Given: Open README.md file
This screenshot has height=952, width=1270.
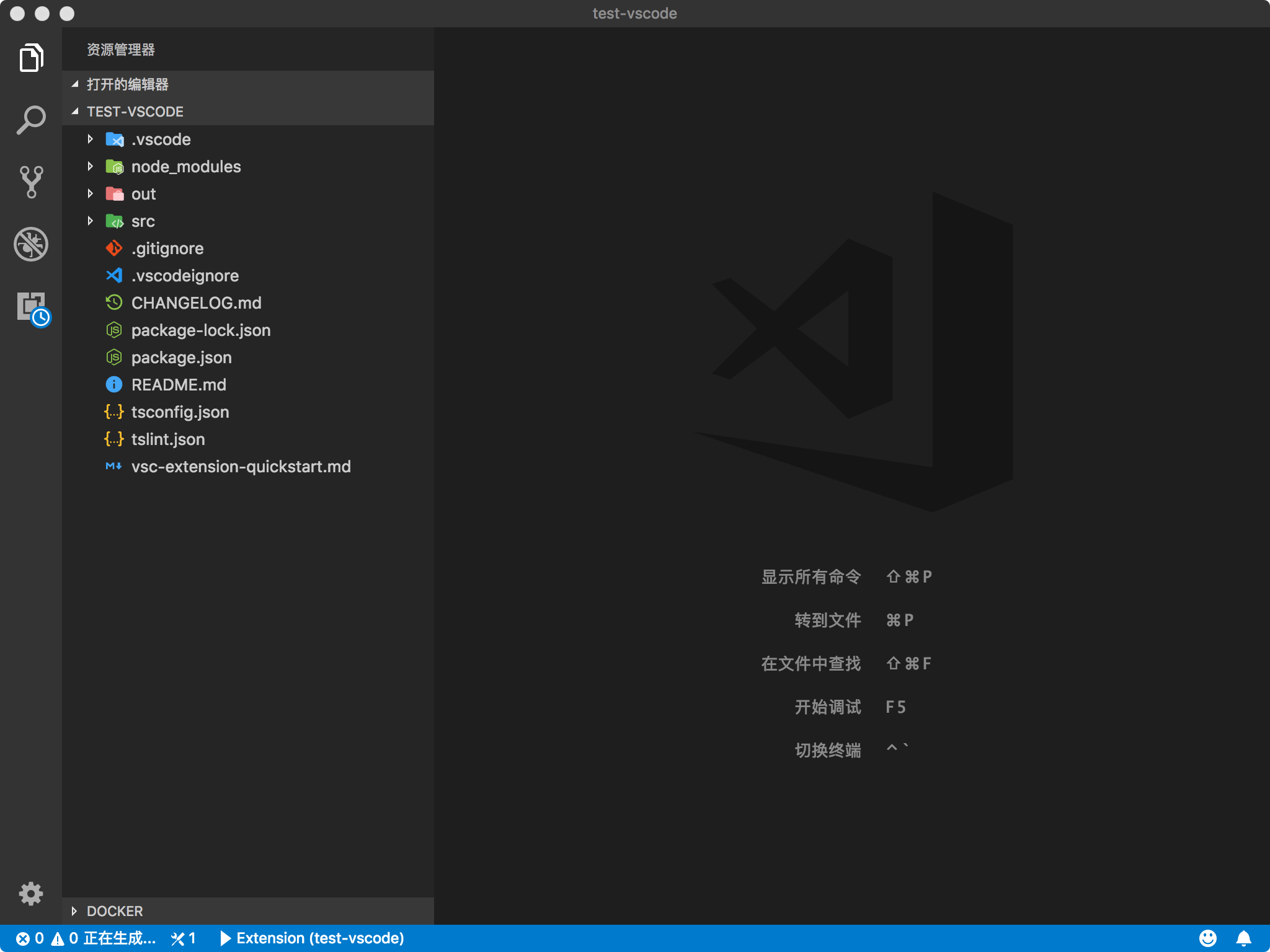Looking at the screenshot, I should pyautogui.click(x=179, y=385).
